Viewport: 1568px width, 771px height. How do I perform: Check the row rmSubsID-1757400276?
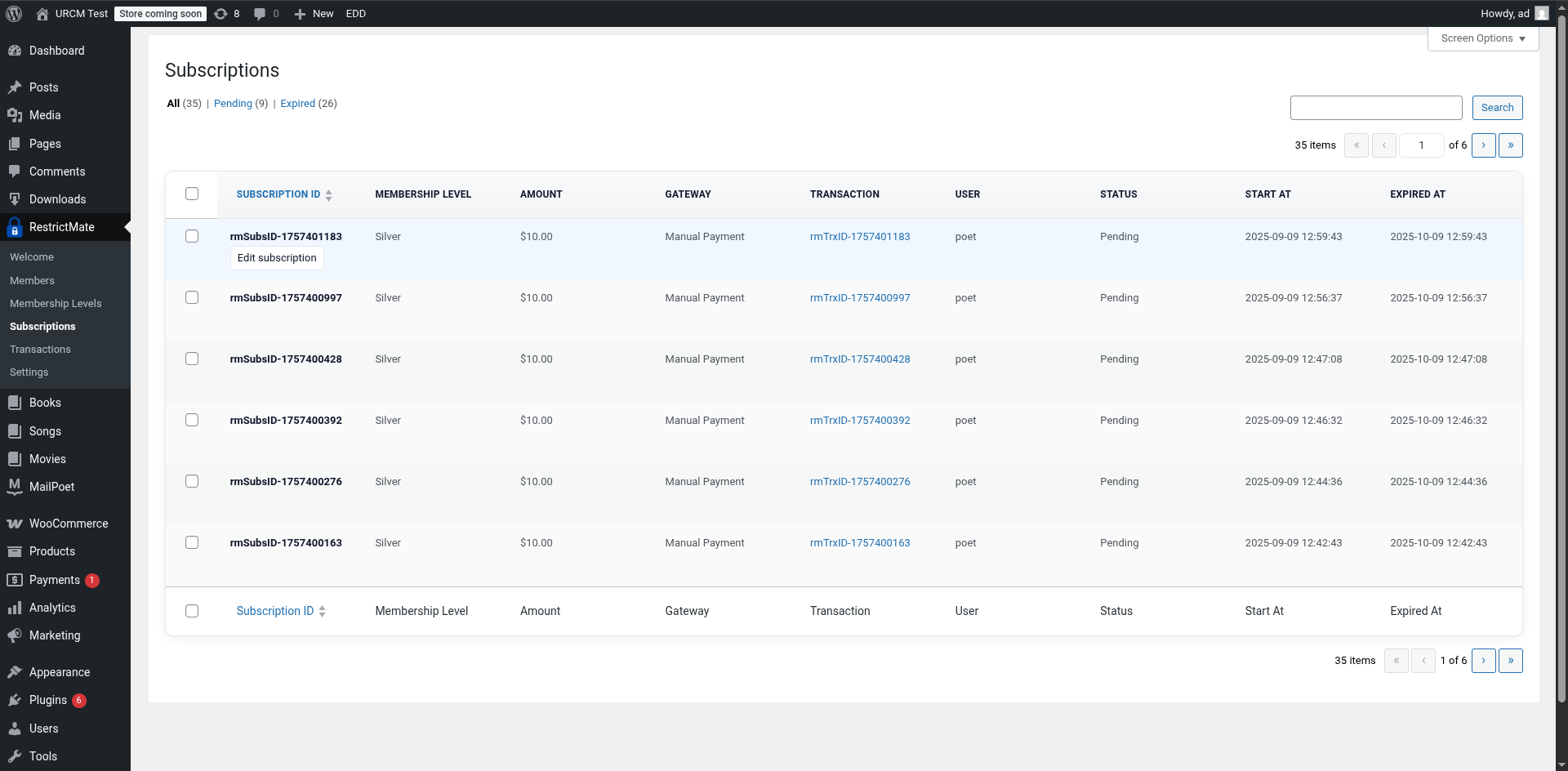[x=192, y=481]
